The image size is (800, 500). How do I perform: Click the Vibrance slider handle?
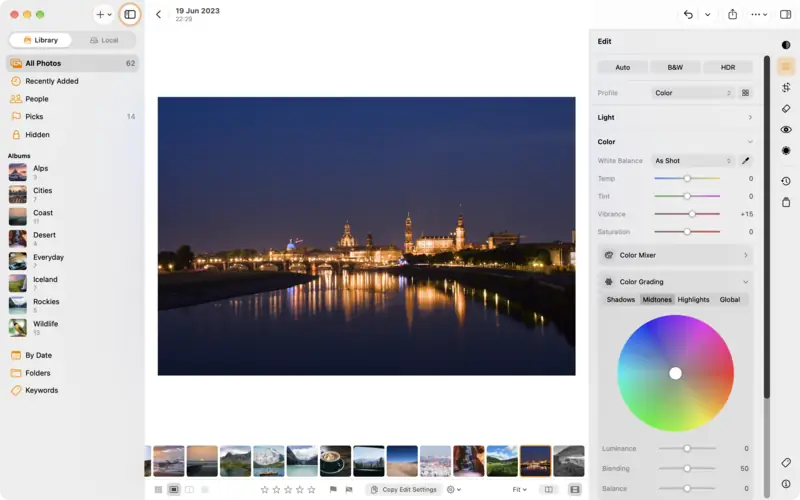point(692,214)
